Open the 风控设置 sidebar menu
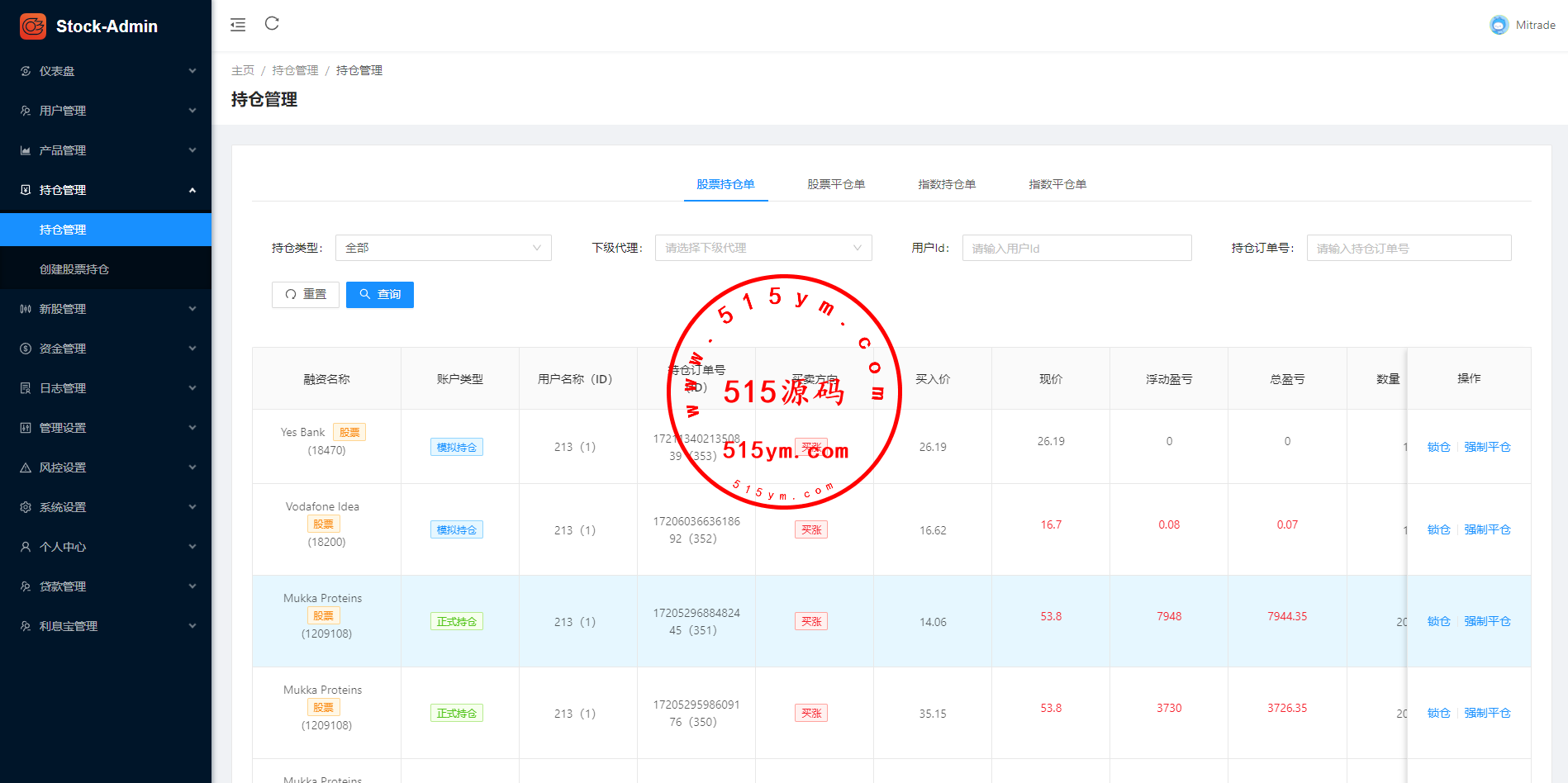The image size is (1568, 783). click(106, 467)
